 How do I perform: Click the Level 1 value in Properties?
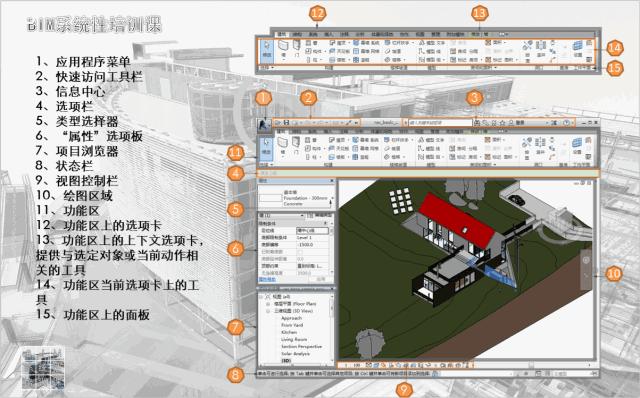(304, 238)
